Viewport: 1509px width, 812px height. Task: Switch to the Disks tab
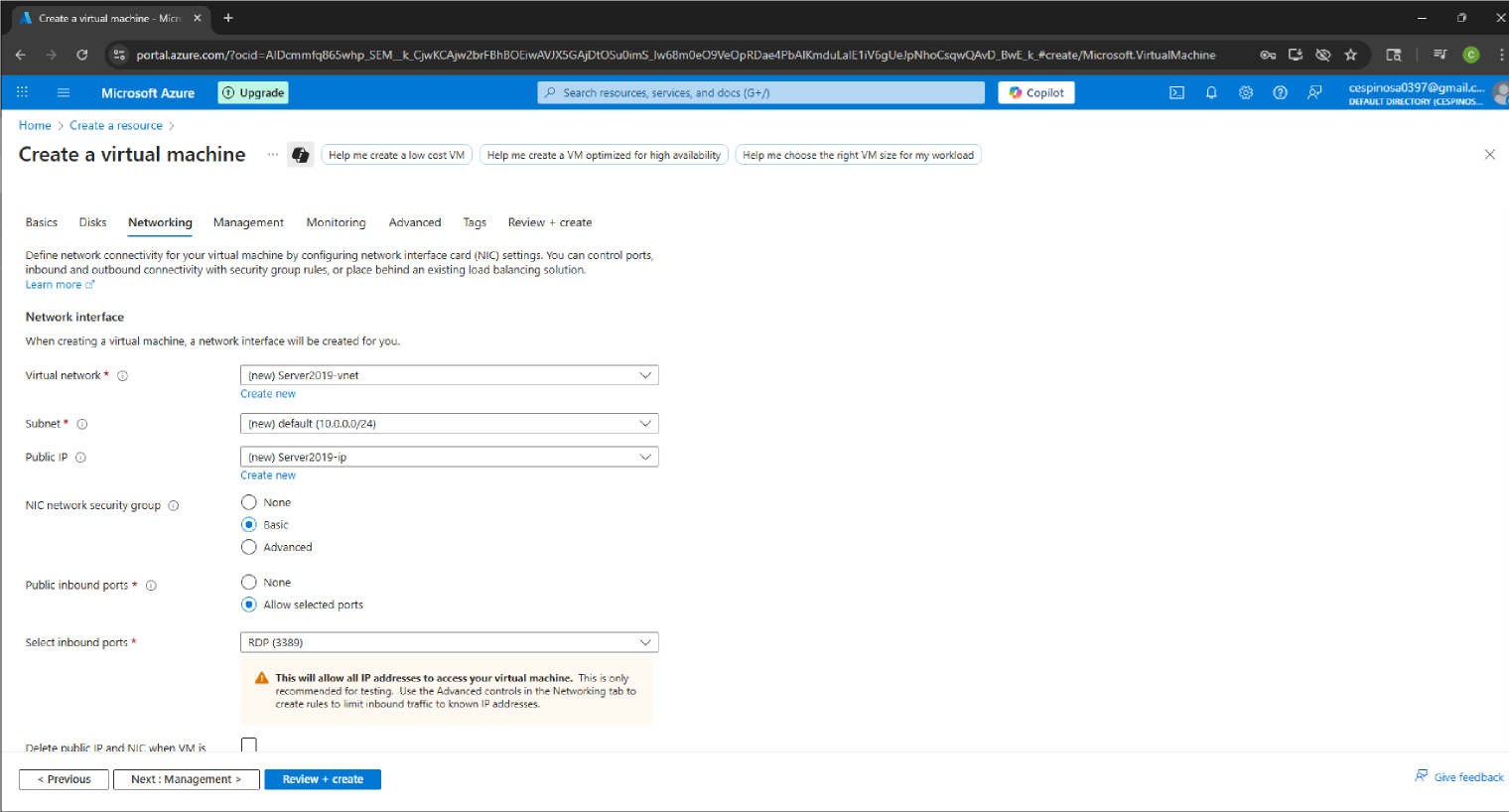(x=92, y=222)
